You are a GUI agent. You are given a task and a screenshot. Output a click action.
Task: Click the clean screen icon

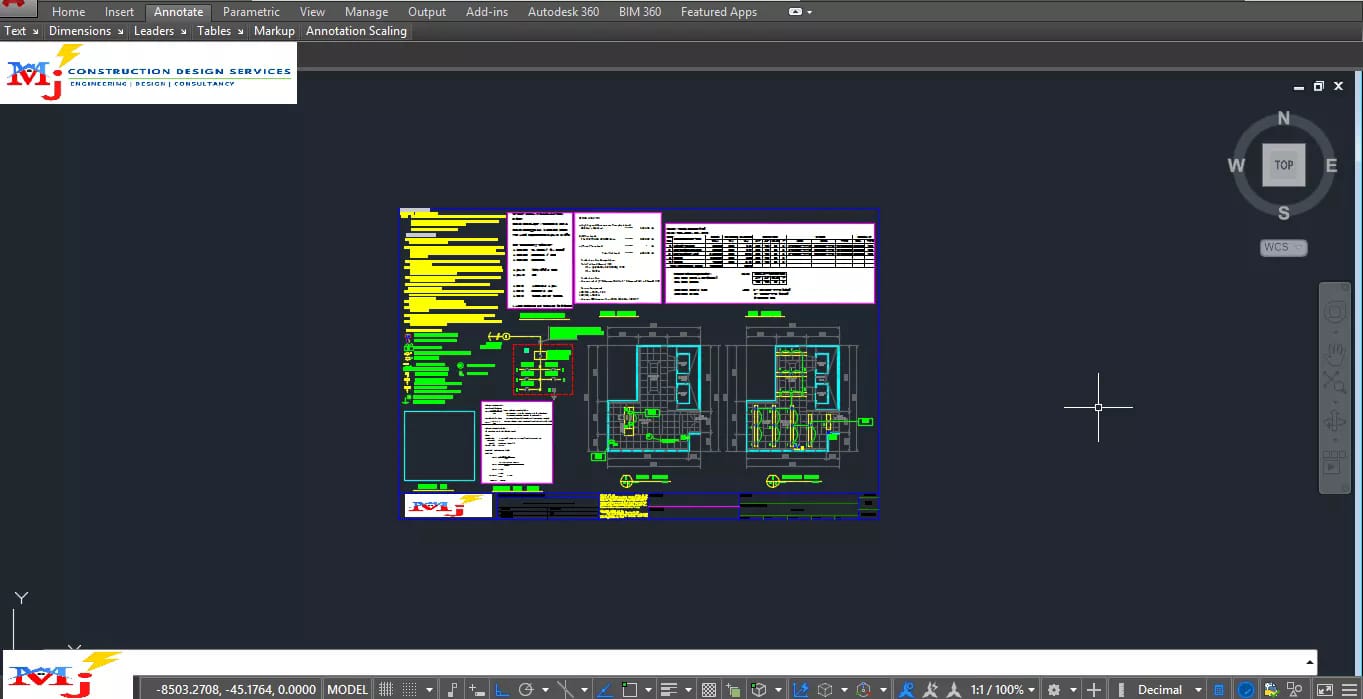pos(1325,689)
